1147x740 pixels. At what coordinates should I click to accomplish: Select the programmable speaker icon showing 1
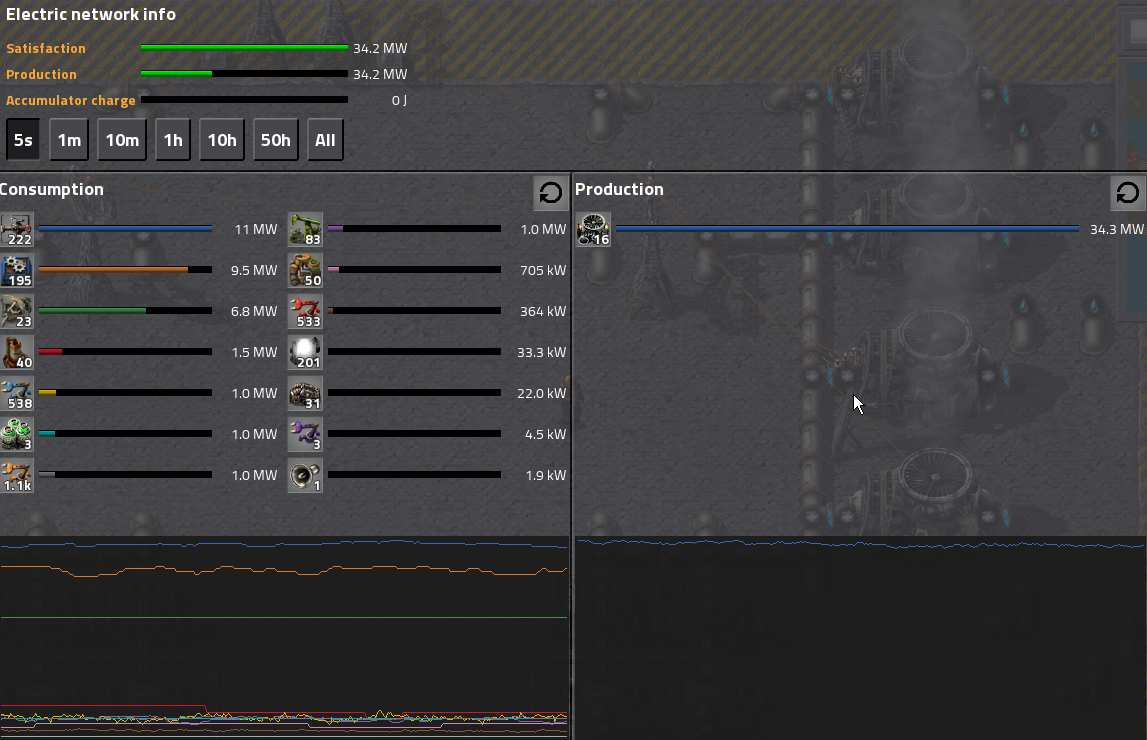(305, 475)
